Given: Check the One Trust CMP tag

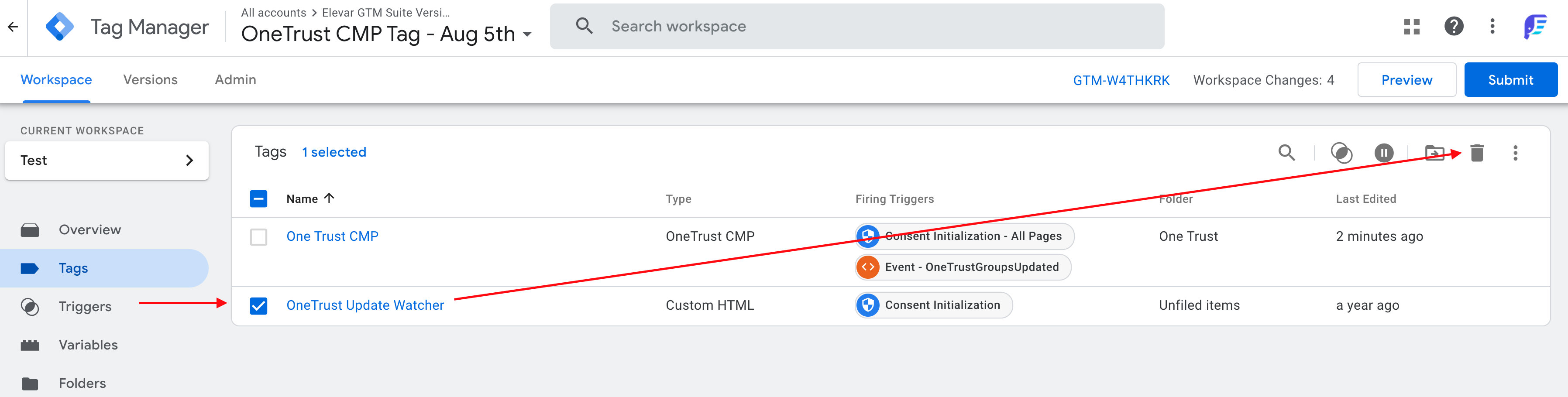Looking at the screenshot, I should click(258, 236).
